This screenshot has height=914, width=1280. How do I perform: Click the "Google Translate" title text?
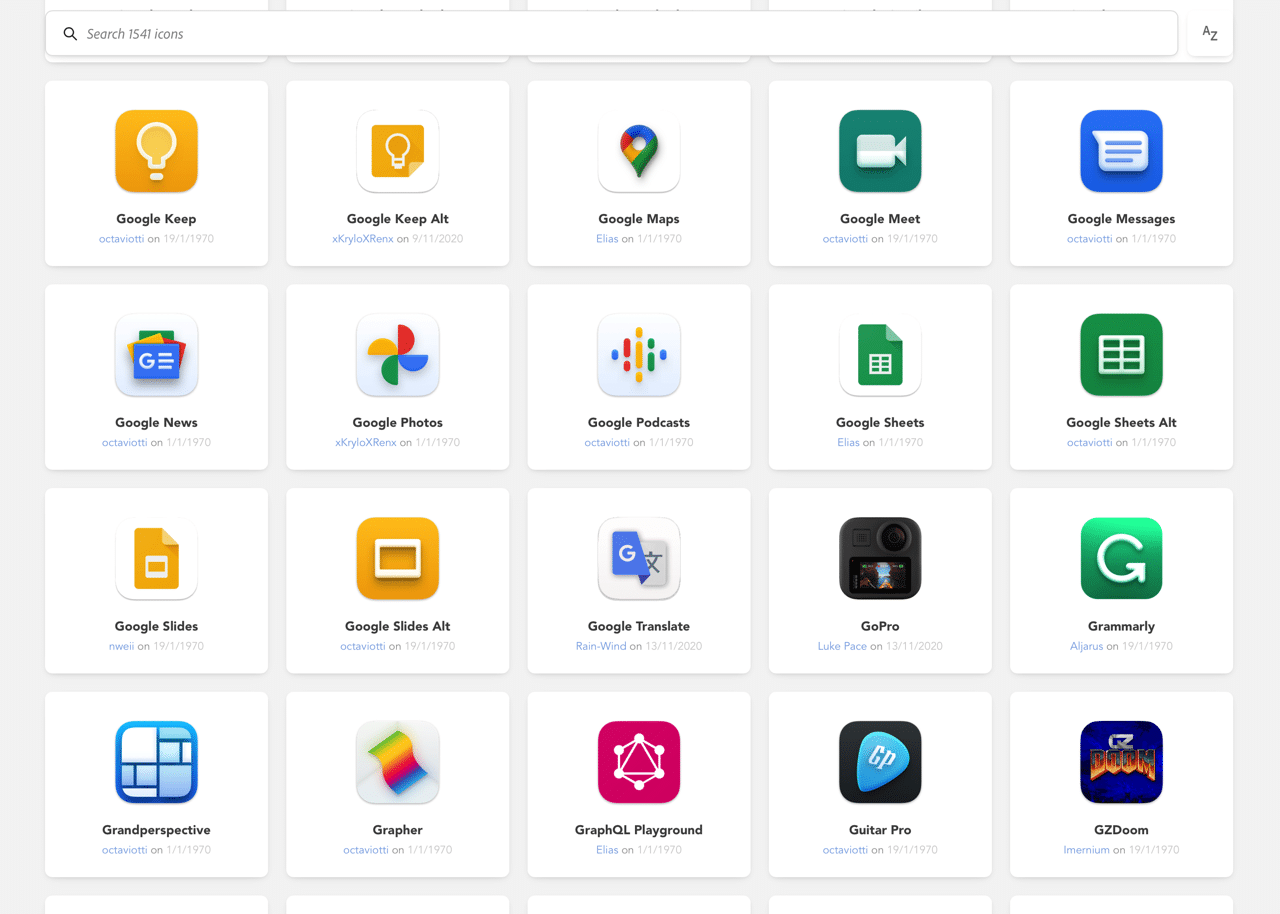639,626
